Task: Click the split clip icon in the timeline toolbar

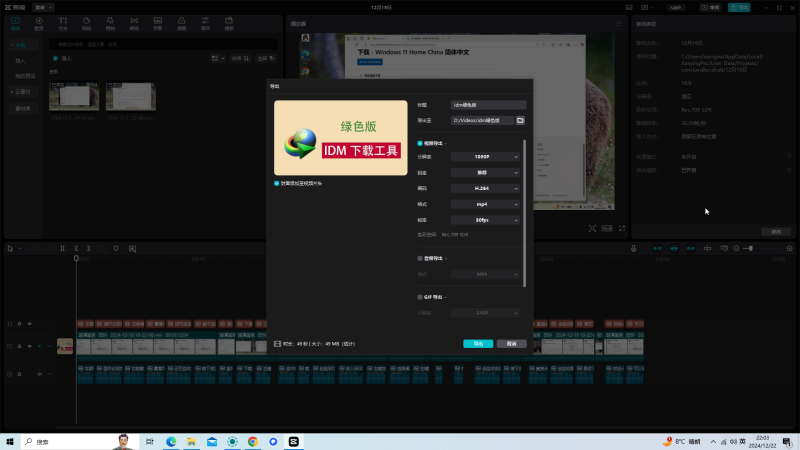Action: tap(62, 248)
